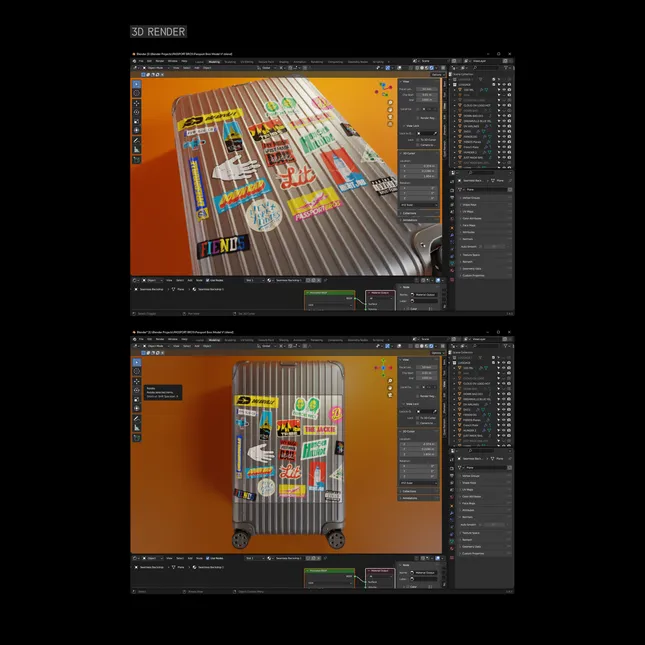Toggle camera view gizmo in upper window
The width and height of the screenshot is (645, 645).
(x=390, y=117)
